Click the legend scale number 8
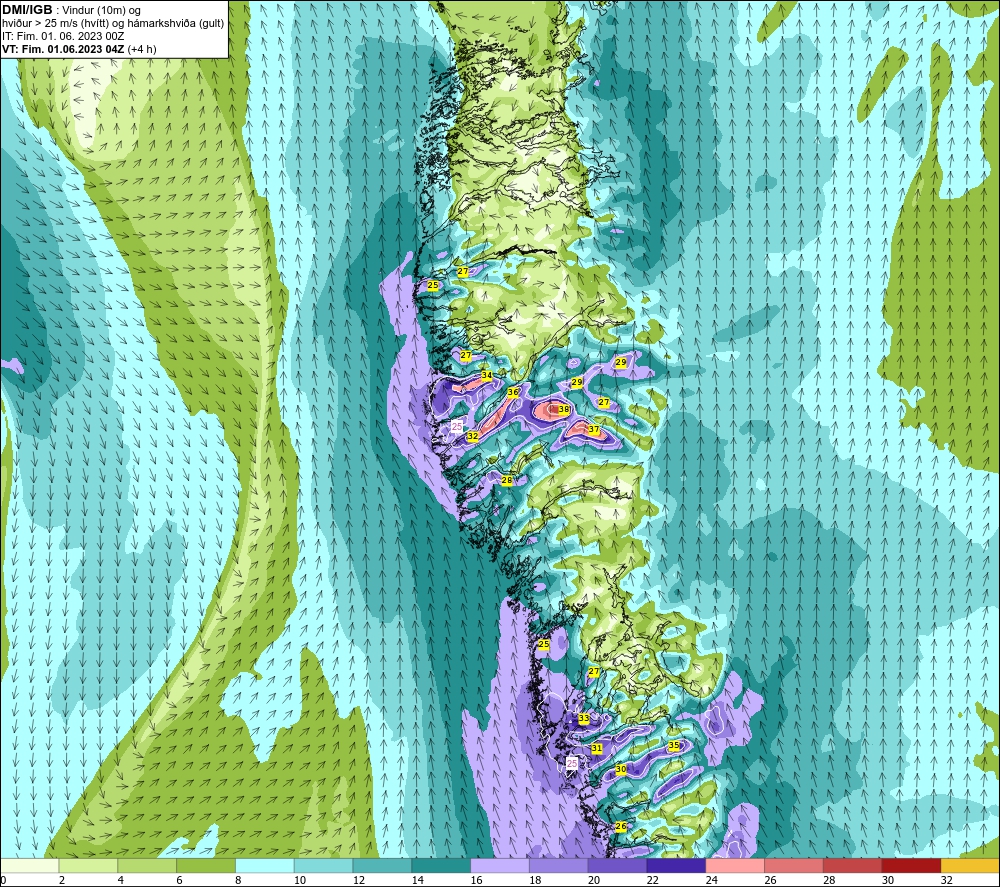The image size is (1000, 887). tap(239, 880)
